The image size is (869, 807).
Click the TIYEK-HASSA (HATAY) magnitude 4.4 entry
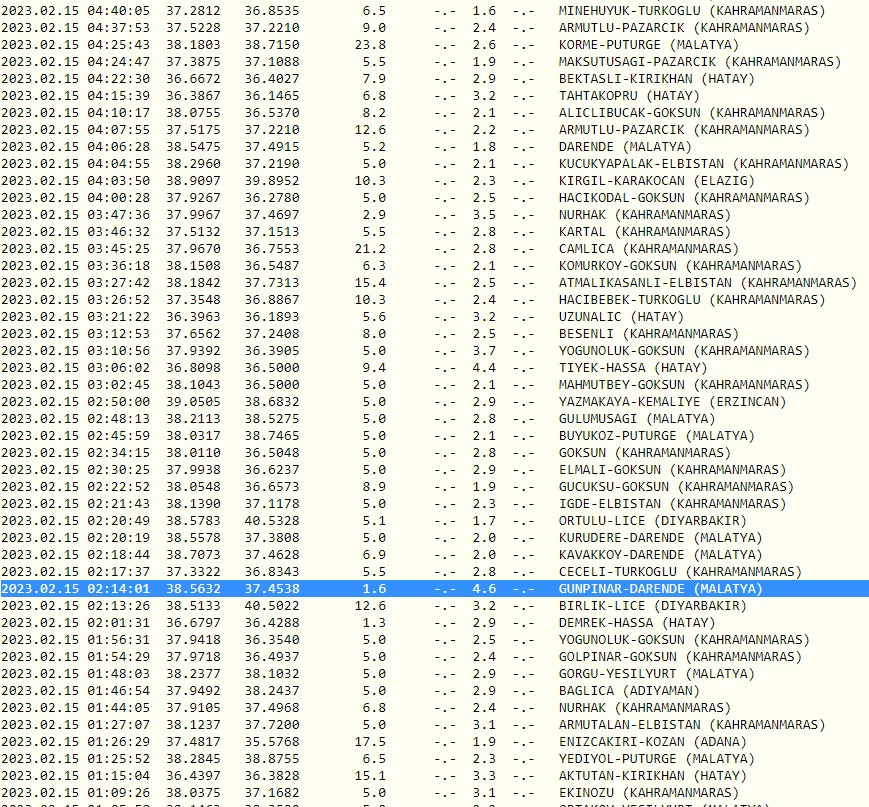[434, 368]
